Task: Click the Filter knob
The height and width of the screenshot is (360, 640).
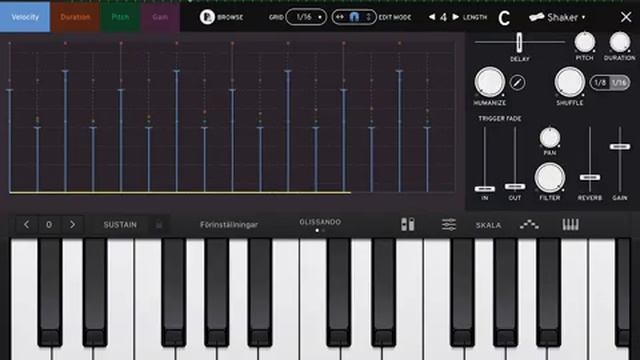Action: (550, 178)
